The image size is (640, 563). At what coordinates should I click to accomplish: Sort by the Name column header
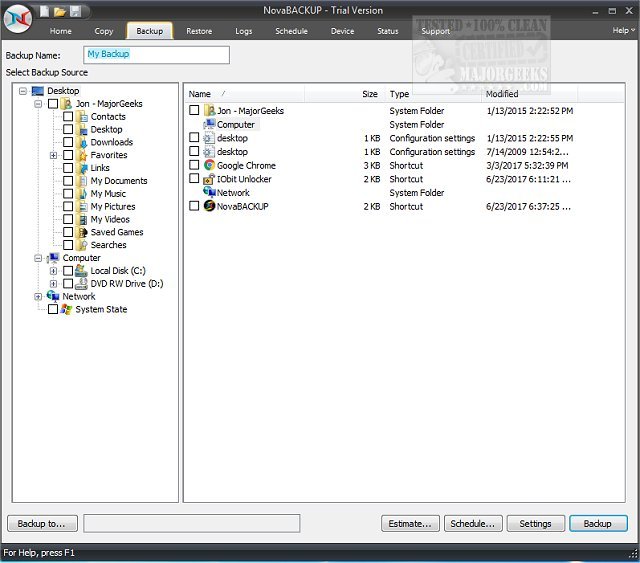point(245,94)
